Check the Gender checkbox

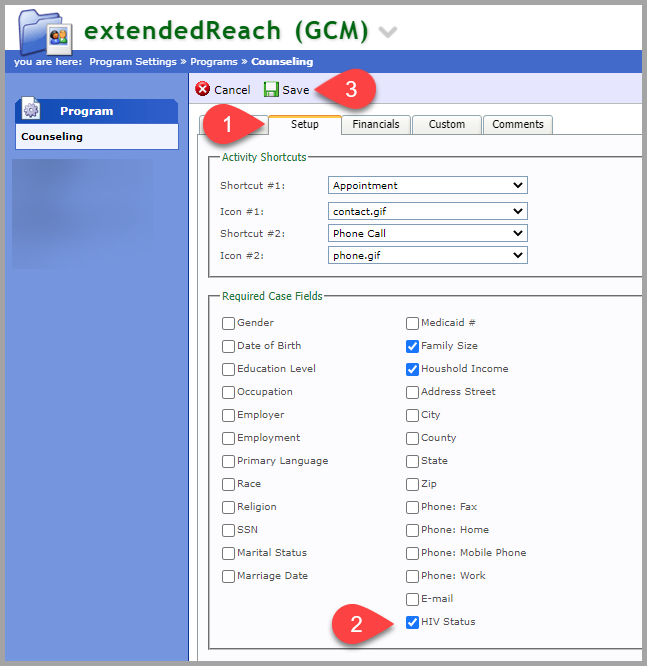click(x=228, y=323)
